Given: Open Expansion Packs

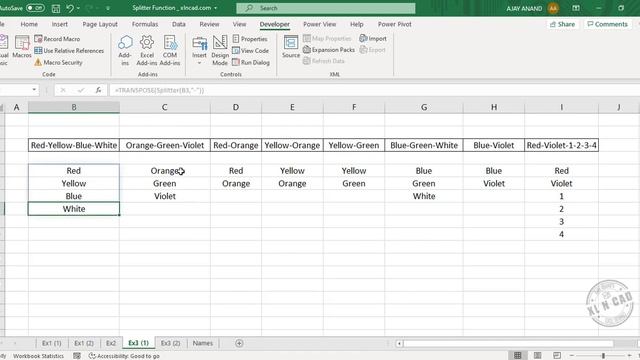Looking at the screenshot, I should (329, 50).
